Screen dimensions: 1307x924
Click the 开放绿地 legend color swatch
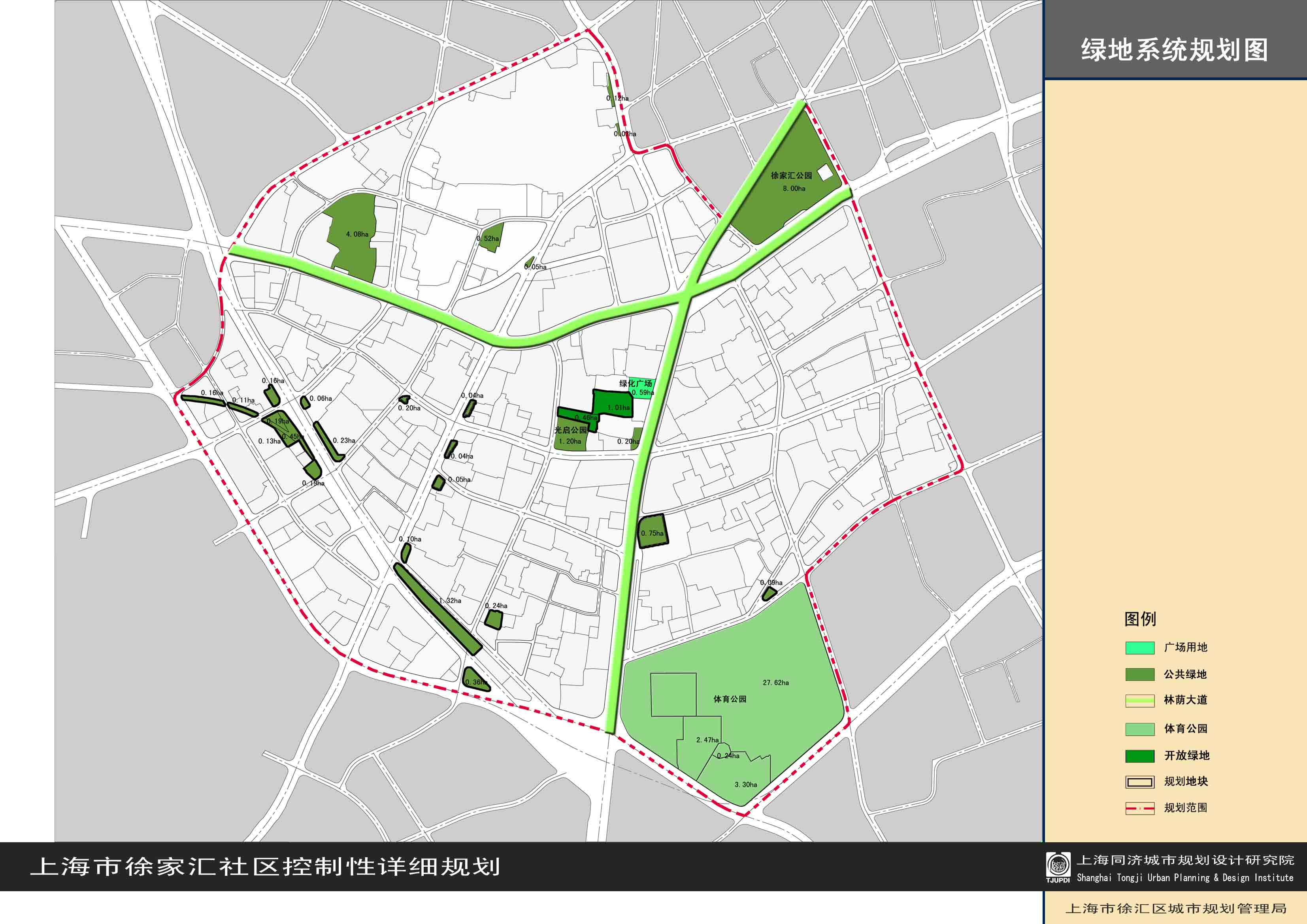click(x=1140, y=756)
